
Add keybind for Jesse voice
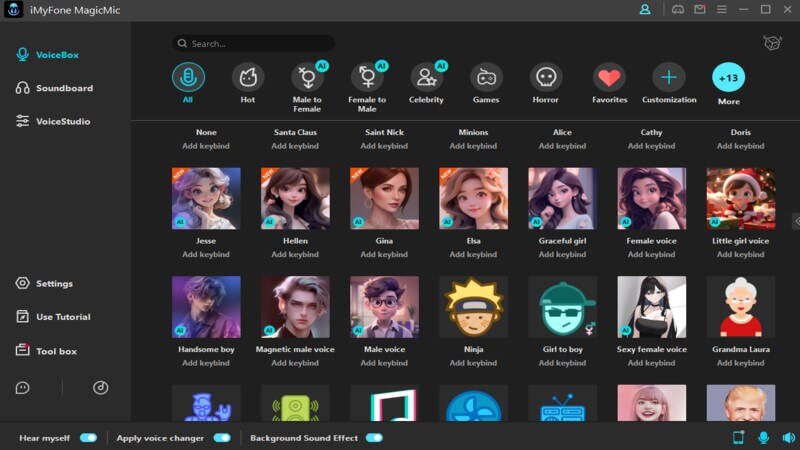(x=206, y=254)
